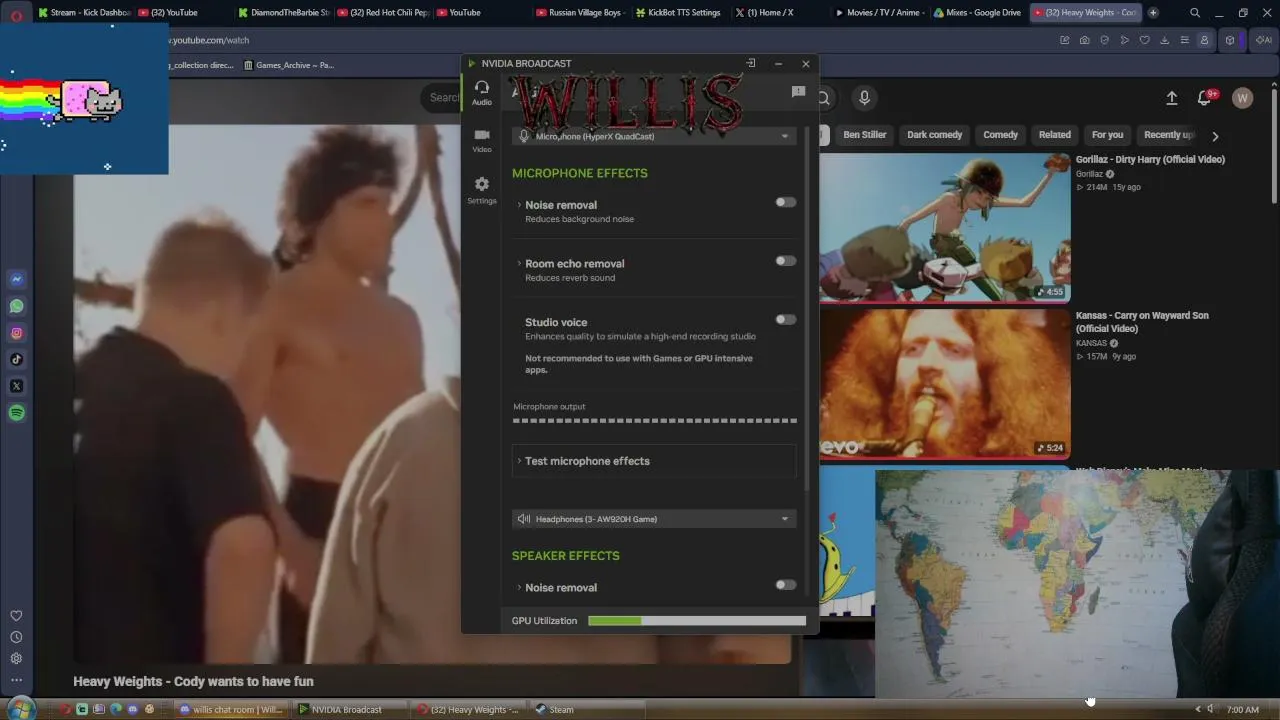This screenshot has height=720, width=1280.
Task: Open Kansas - Carry on Wayward Son title
Action: point(1142,322)
